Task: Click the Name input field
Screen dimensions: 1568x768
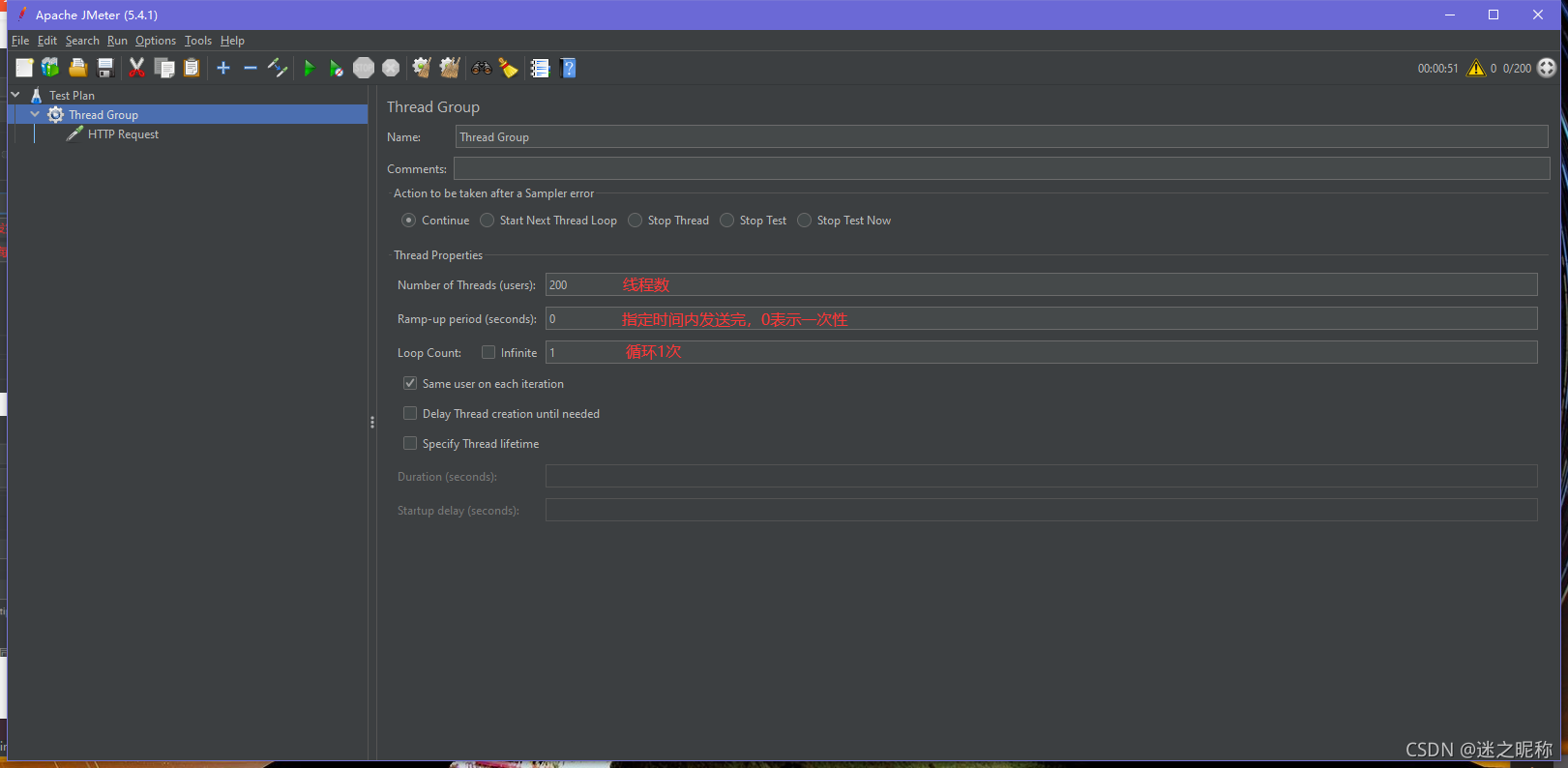Action: click(1001, 136)
